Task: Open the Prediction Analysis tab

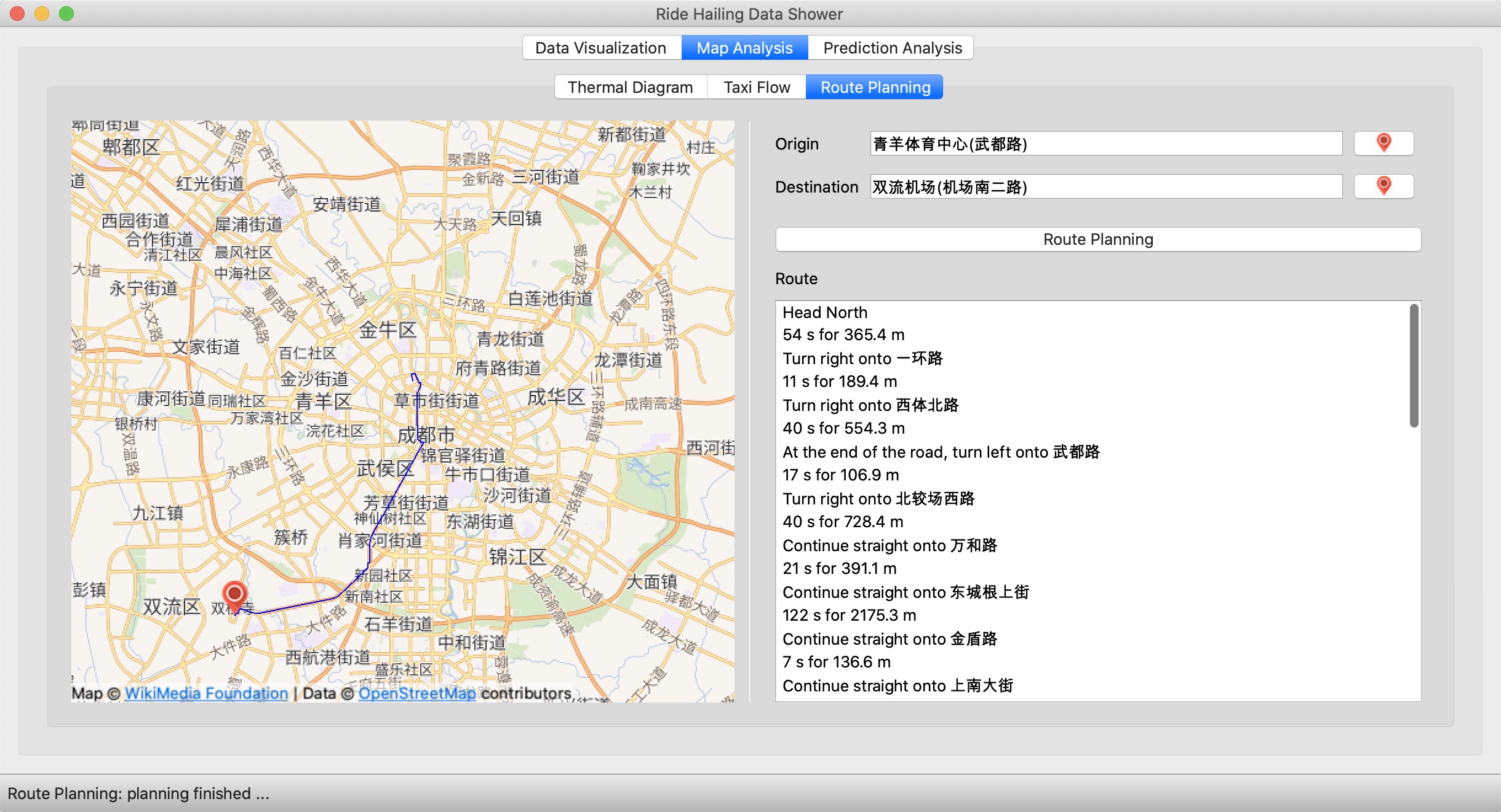Action: tap(892, 48)
